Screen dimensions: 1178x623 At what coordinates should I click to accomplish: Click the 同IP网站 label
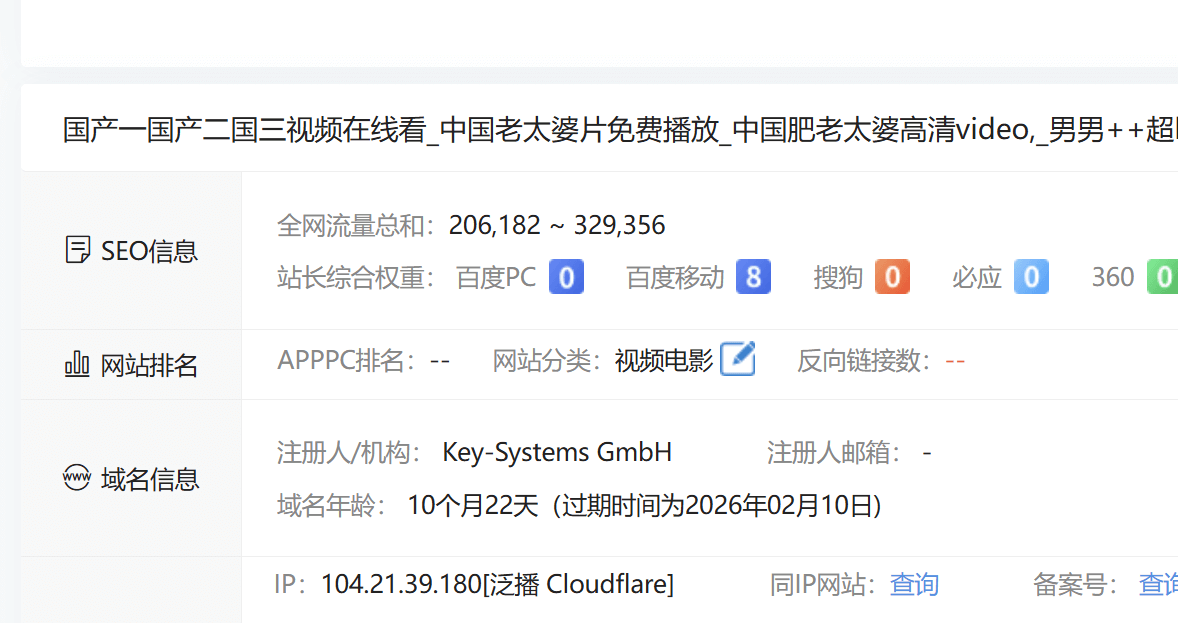click(x=824, y=584)
